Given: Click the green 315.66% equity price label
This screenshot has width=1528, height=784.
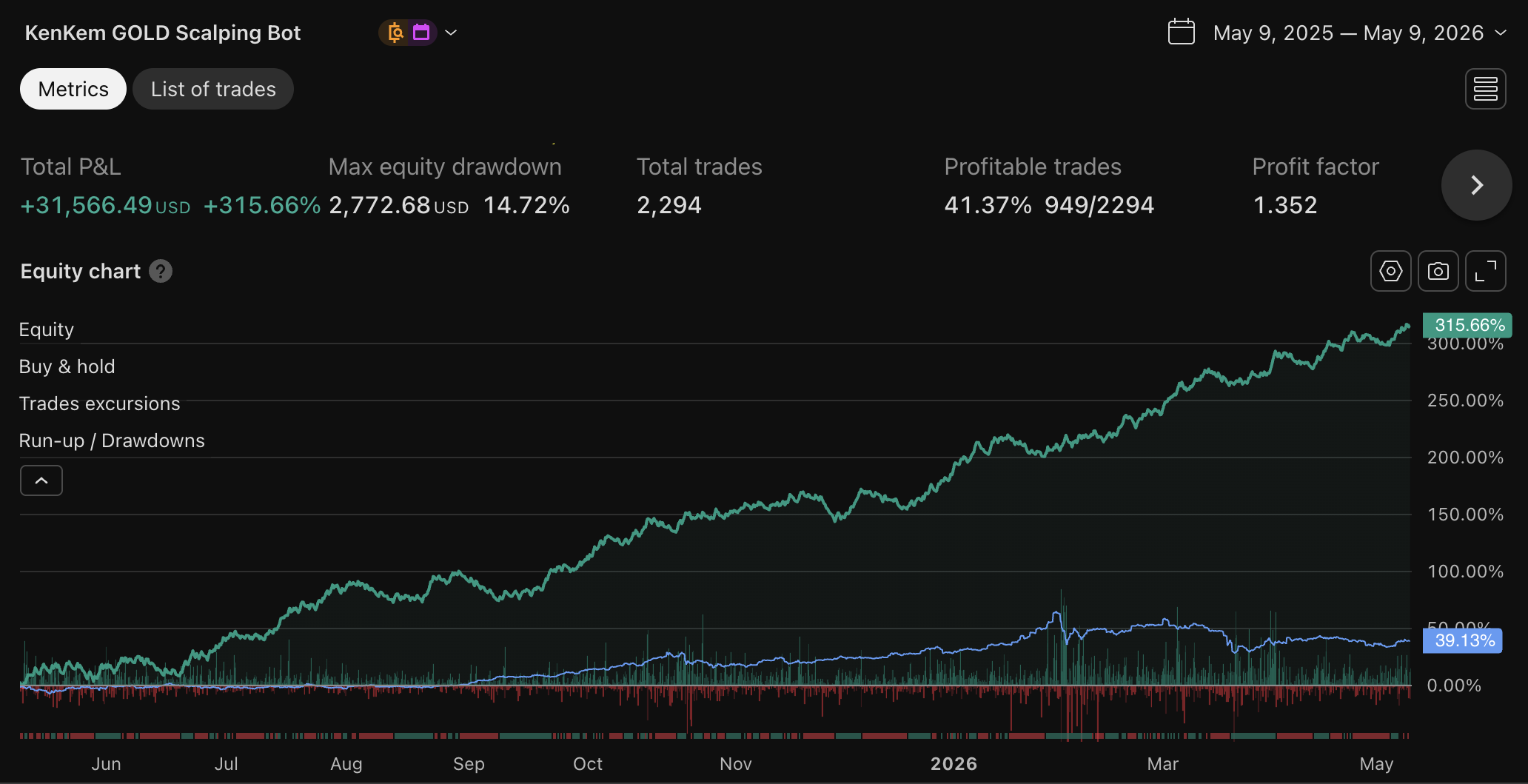Looking at the screenshot, I should (x=1467, y=325).
